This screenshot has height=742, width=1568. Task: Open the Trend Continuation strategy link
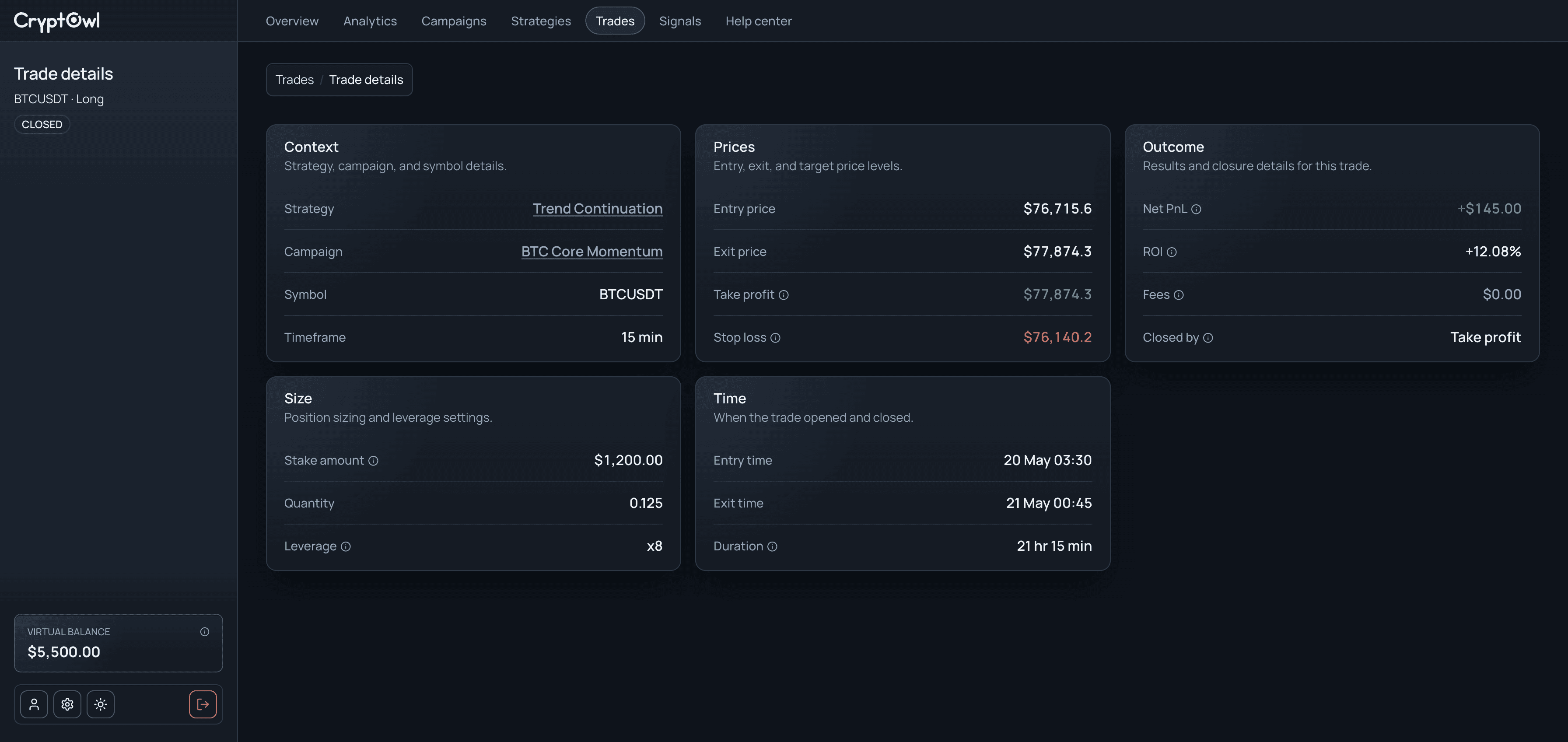pos(598,209)
